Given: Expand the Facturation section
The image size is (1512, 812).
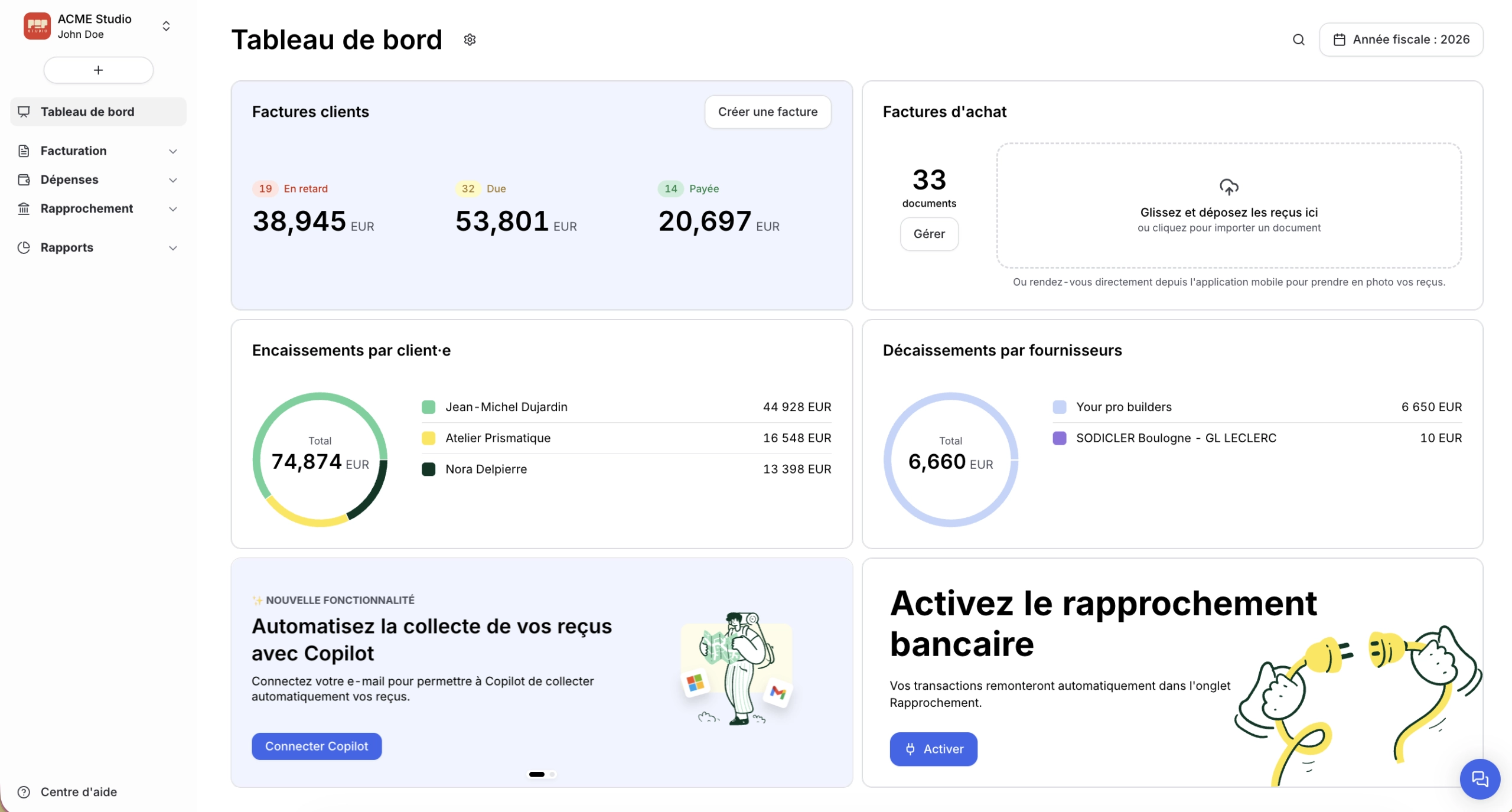Looking at the screenshot, I should pyautogui.click(x=172, y=151).
